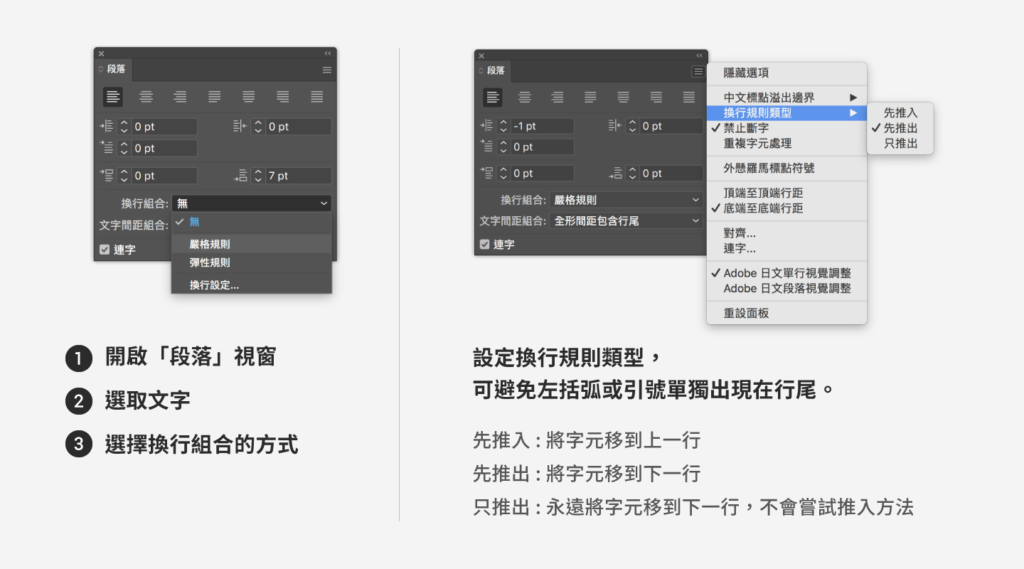Image resolution: width=1024 pixels, height=569 pixels.
Task: Click 7 pt space-after input field
Action: 297,176
